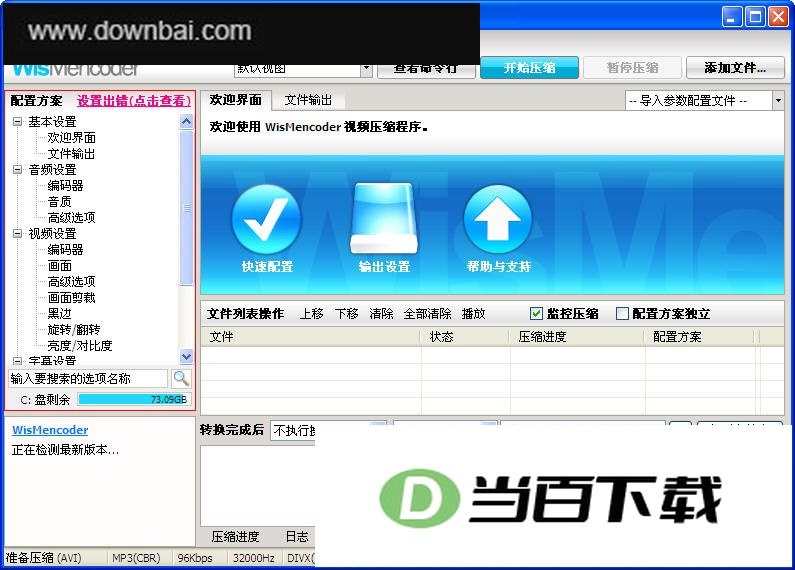
Task: Switch to the 欢迎界面 tab
Action: coord(236,100)
